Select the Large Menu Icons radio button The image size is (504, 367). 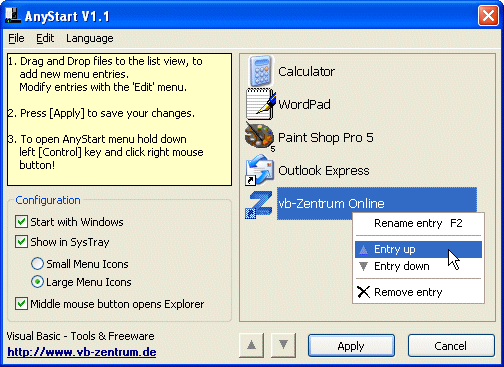coord(37,282)
